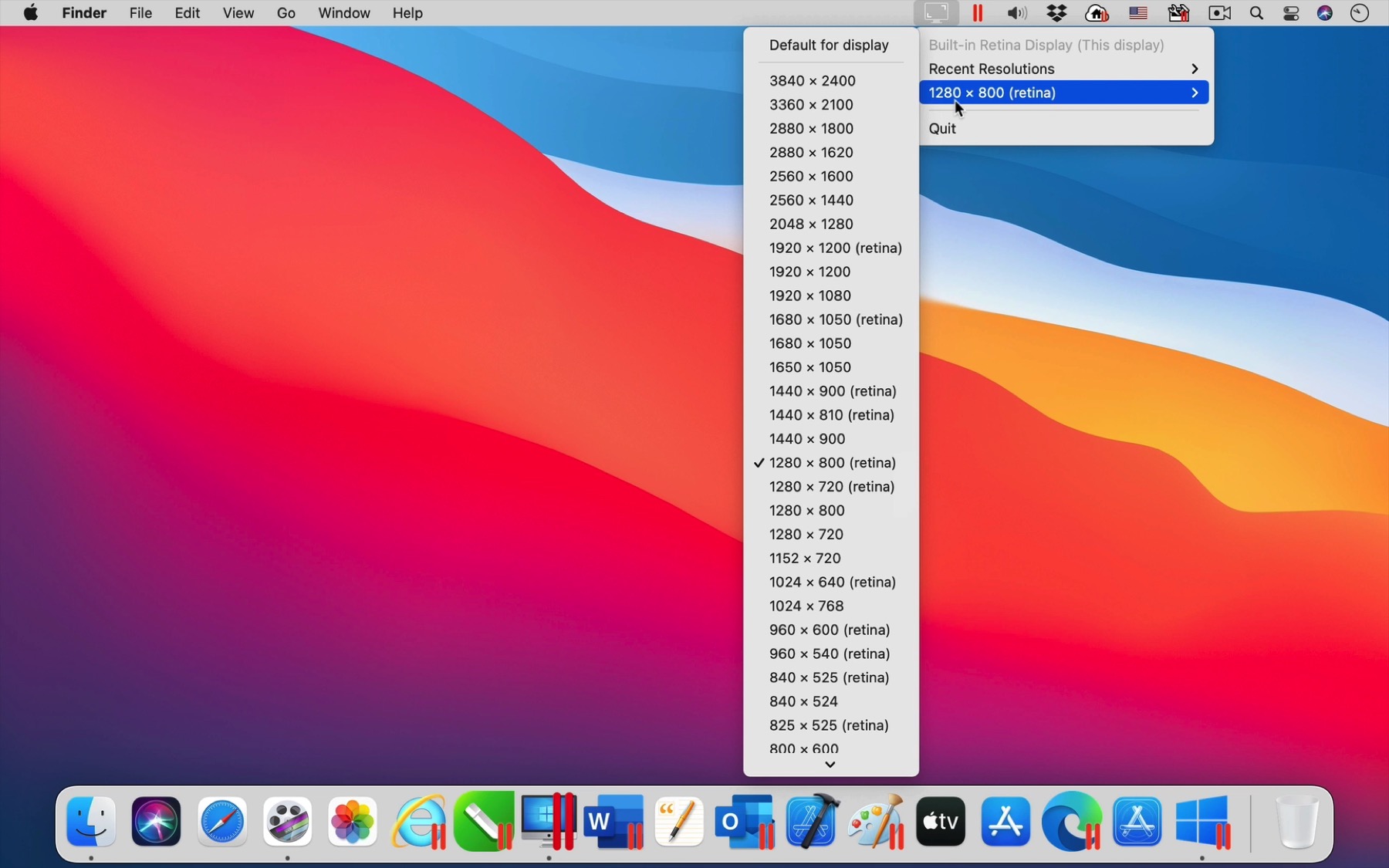Screen dimensions: 1389x868
Task: Open Dropbox from the menu bar
Action: coord(1057,13)
